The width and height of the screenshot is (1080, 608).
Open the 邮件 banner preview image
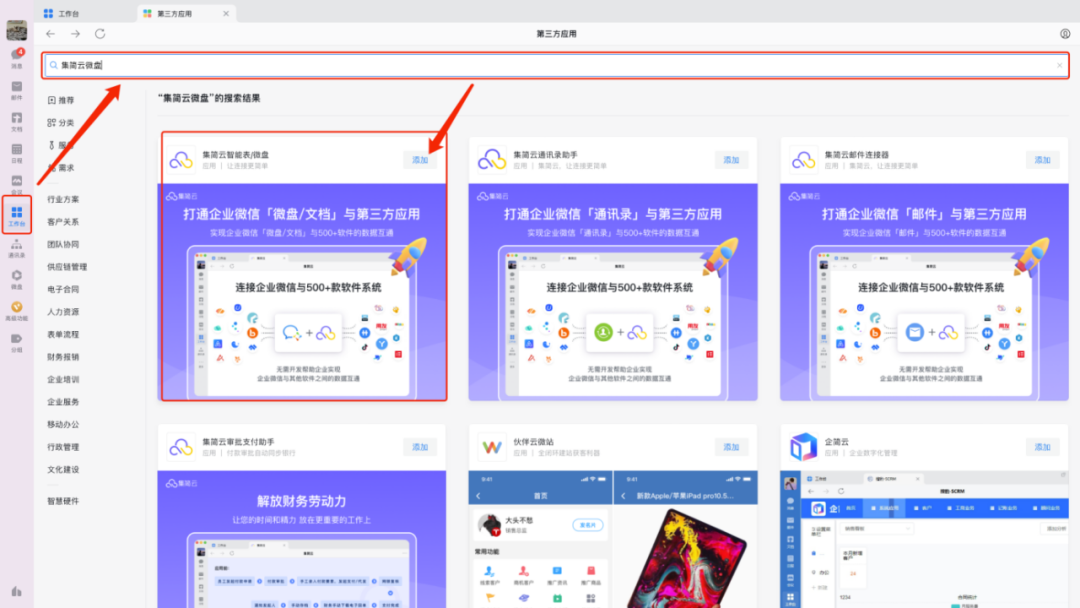pos(924,292)
